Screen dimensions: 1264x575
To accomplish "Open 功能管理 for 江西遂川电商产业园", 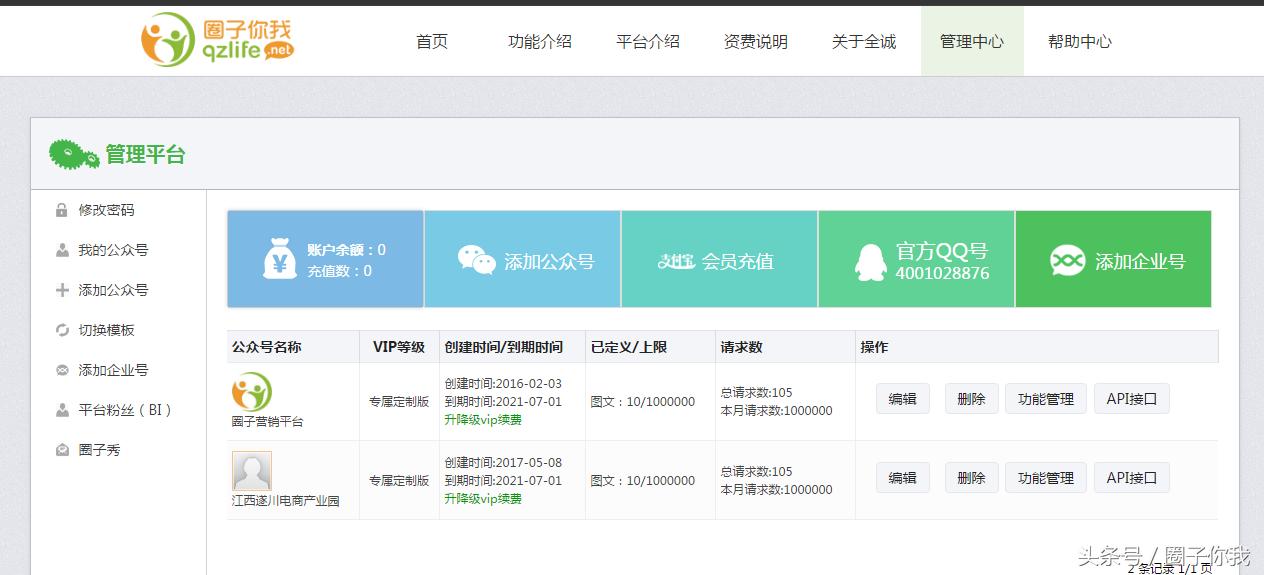I will pos(1046,478).
